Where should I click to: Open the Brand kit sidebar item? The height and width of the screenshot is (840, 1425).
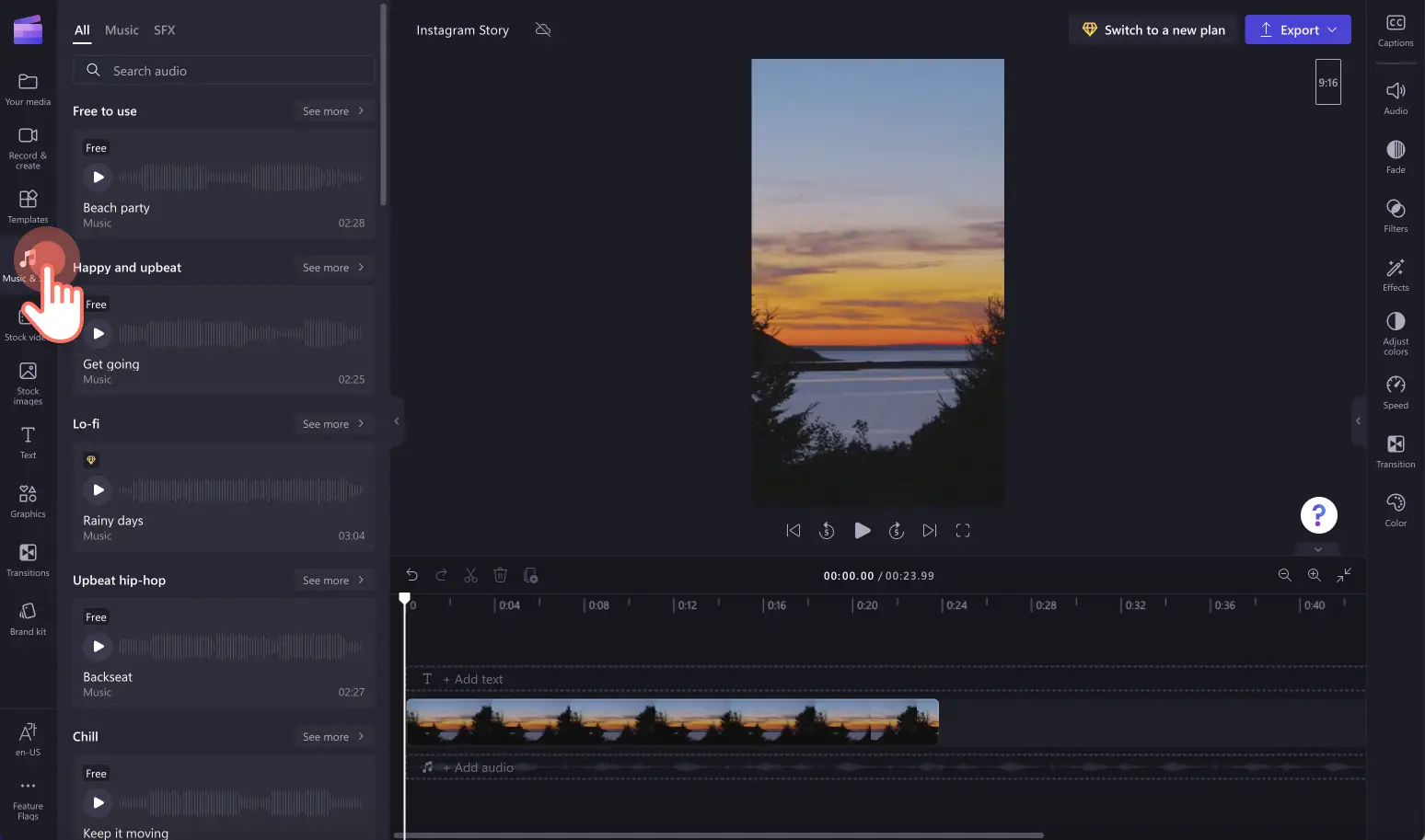(x=28, y=618)
